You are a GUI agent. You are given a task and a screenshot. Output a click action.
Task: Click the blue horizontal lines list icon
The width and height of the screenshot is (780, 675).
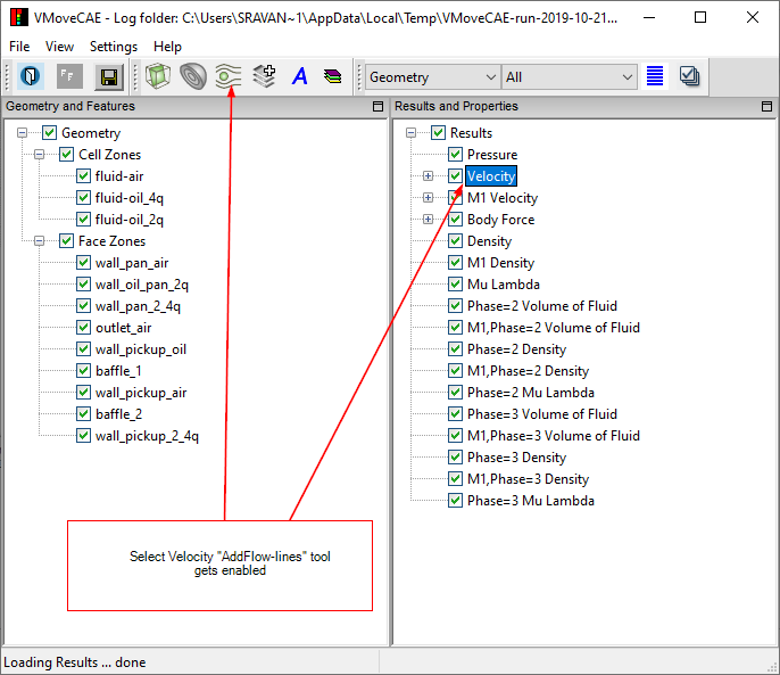(x=655, y=77)
